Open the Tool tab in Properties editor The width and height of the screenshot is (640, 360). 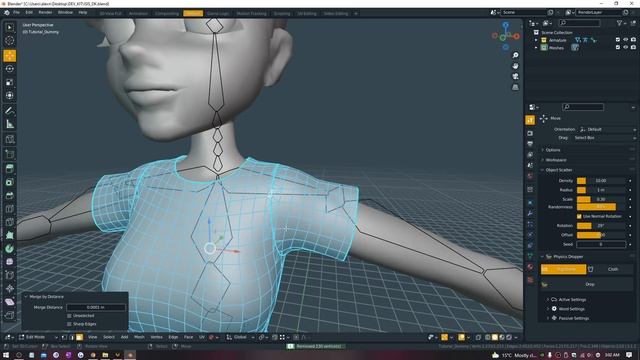[530, 120]
